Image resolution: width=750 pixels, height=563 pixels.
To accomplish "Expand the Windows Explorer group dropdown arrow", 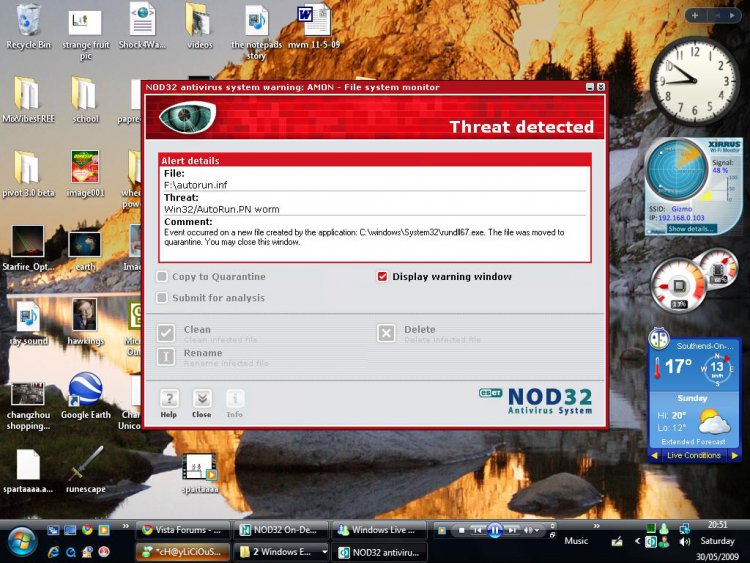I will (324, 552).
